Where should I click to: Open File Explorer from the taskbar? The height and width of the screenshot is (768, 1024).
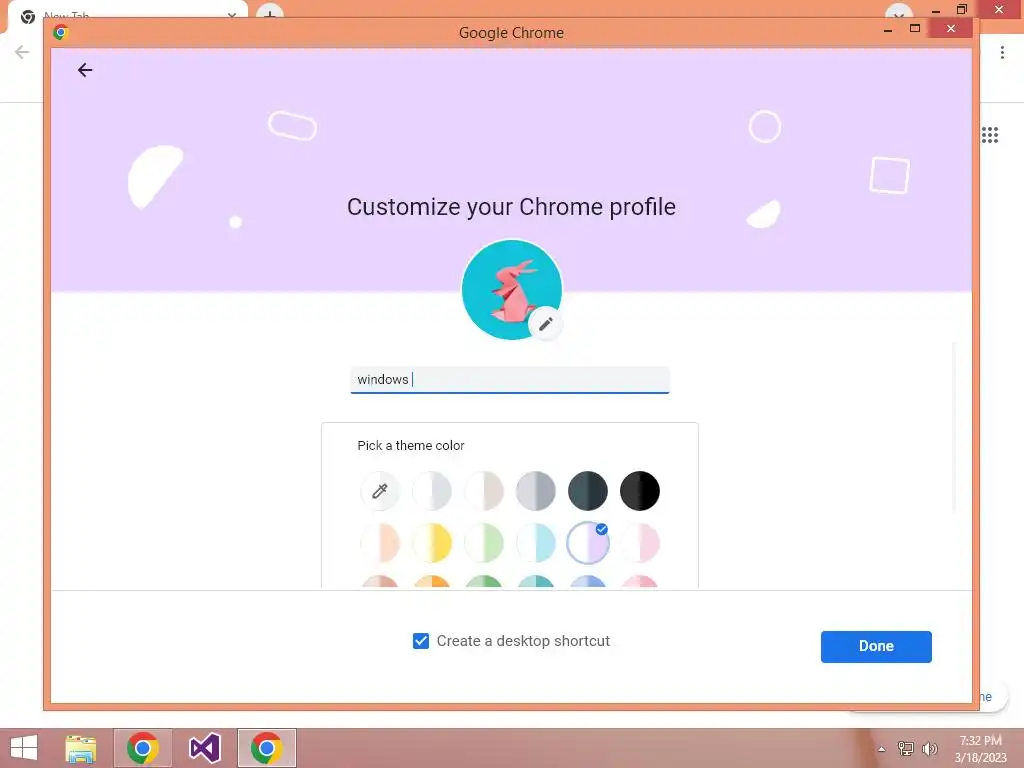[x=81, y=748]
